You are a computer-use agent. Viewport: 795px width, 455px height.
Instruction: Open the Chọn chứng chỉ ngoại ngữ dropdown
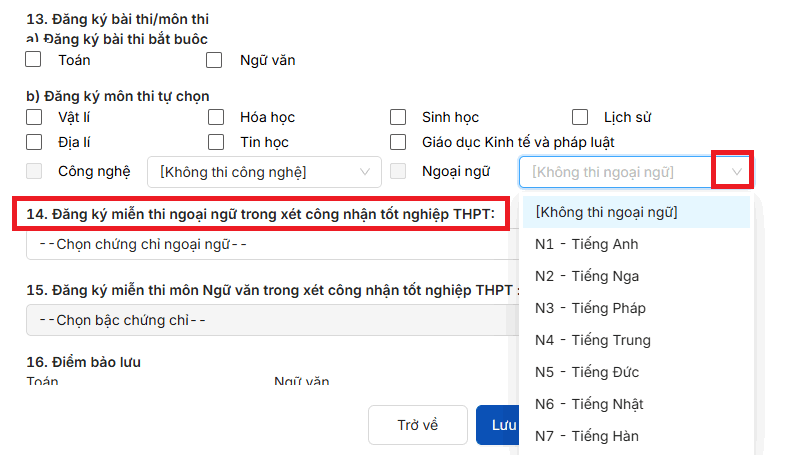tap(270, 244)
